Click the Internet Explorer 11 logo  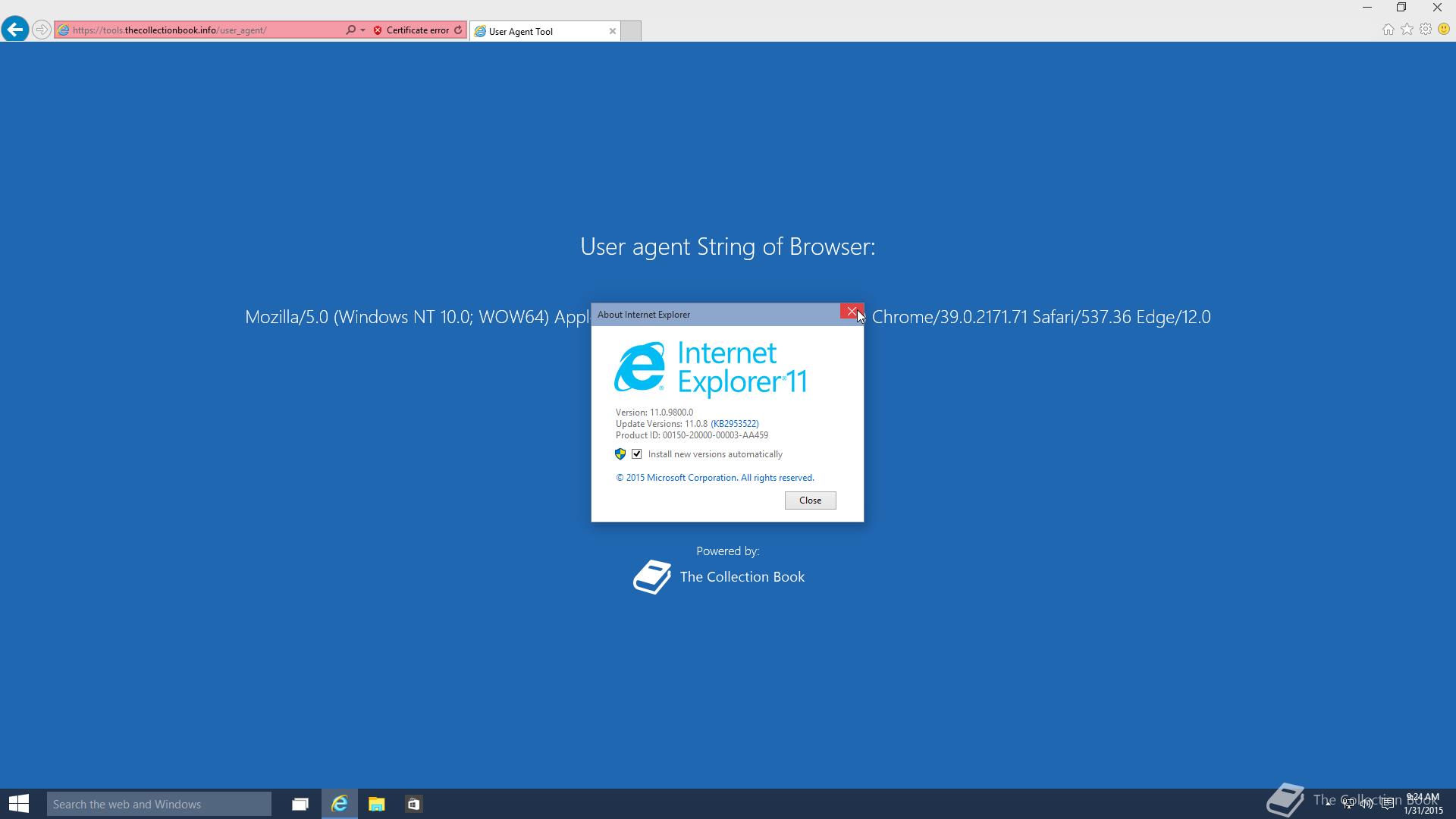(710, 369)
